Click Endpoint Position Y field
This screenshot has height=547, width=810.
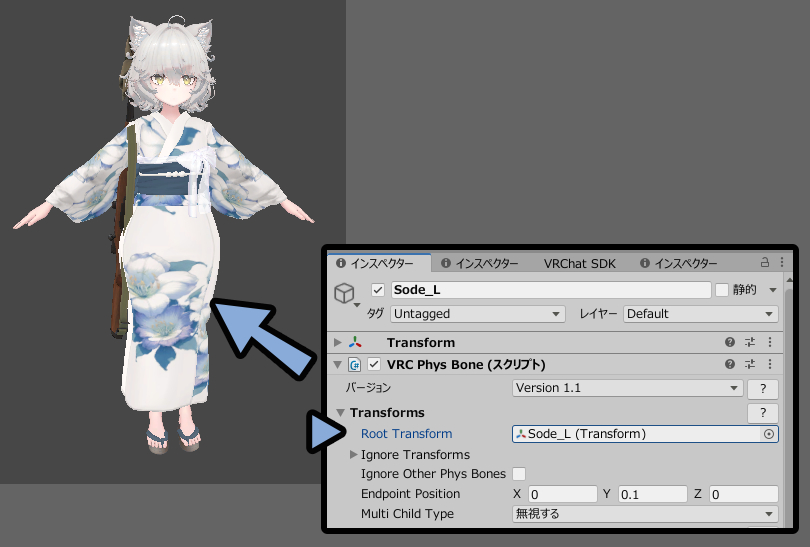653,494
